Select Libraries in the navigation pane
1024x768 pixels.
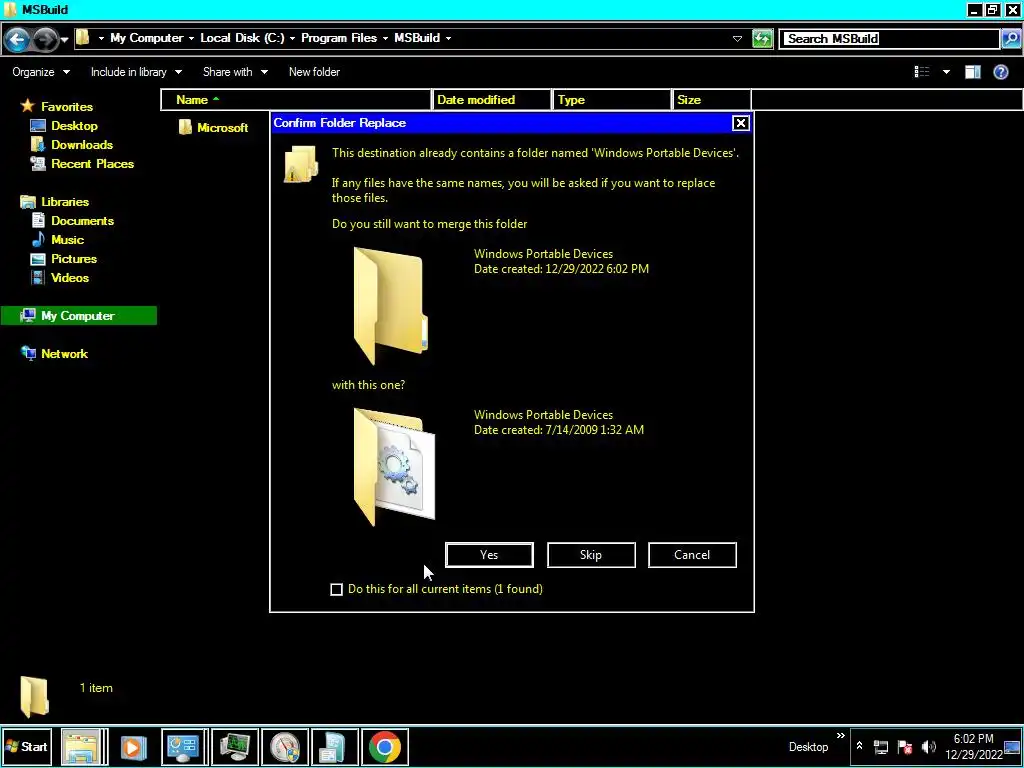coord(55,202)
